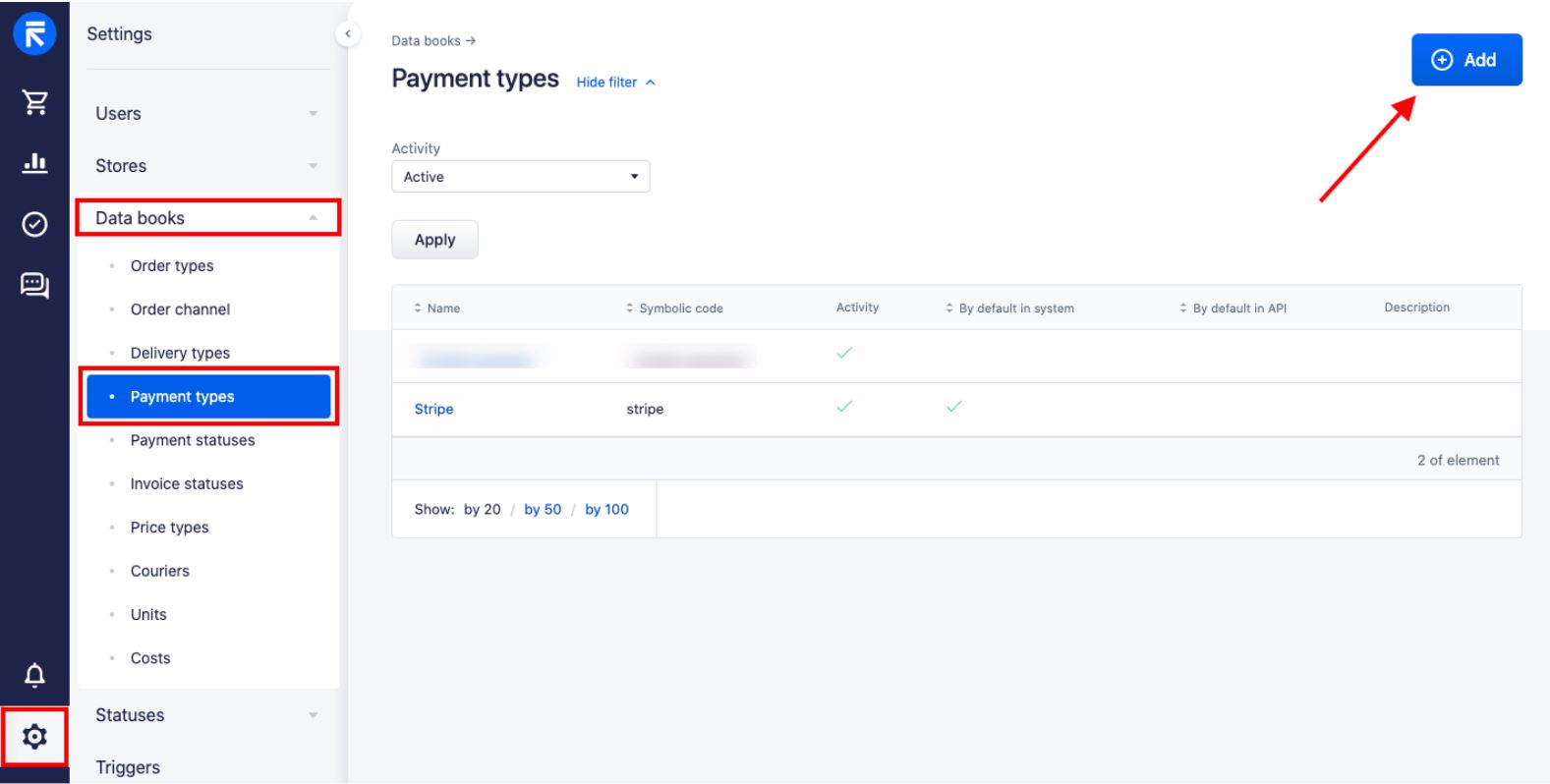The image size is (1550, 784).
Task: Click the Add button
Action: coord(1466,60)
